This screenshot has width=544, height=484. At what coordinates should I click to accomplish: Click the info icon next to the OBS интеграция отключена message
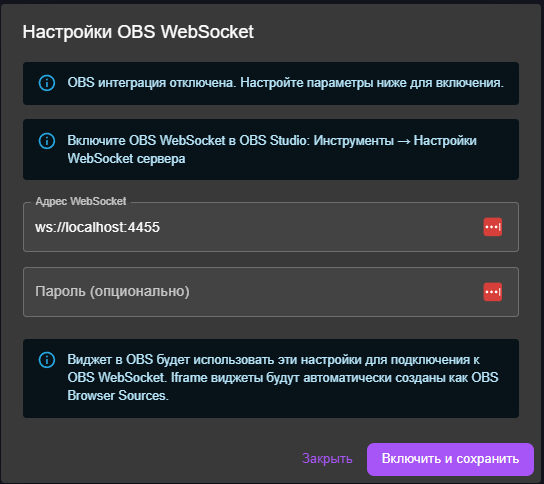click(47, 83)
